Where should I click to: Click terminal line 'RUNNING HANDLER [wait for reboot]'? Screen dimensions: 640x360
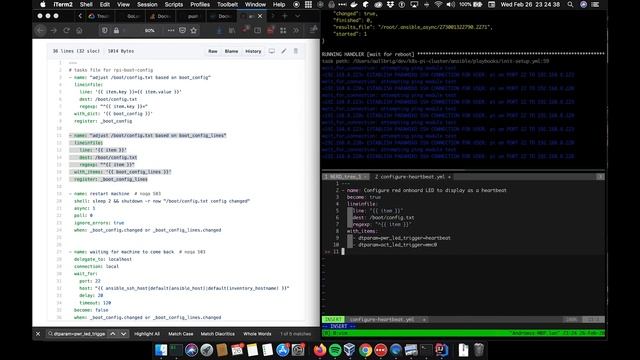[463, 54]
